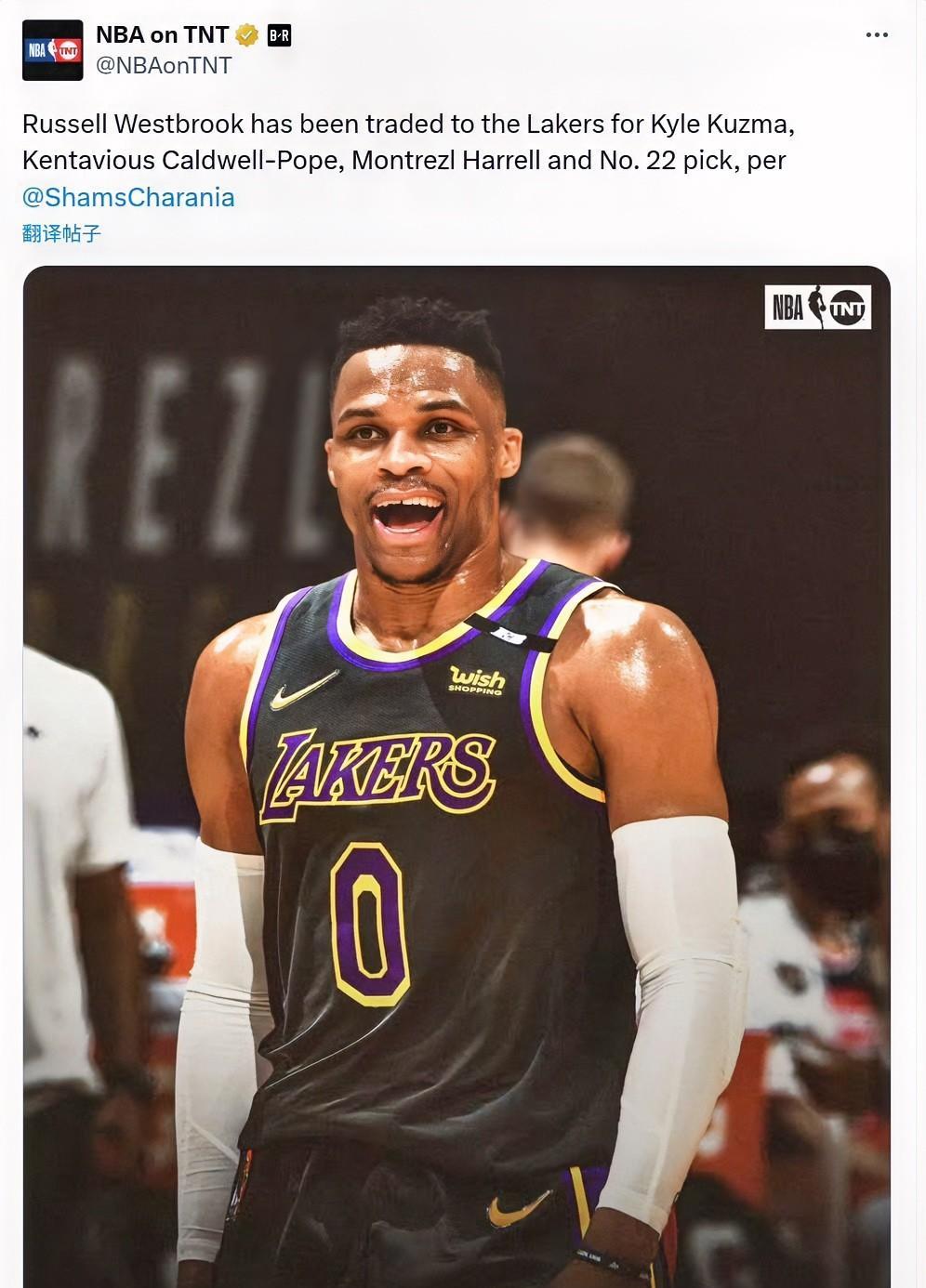Viewport: 926px width, 1288px height.
Task: Click the Lakers wordmark on the jersey
Action: coord(377,773)
